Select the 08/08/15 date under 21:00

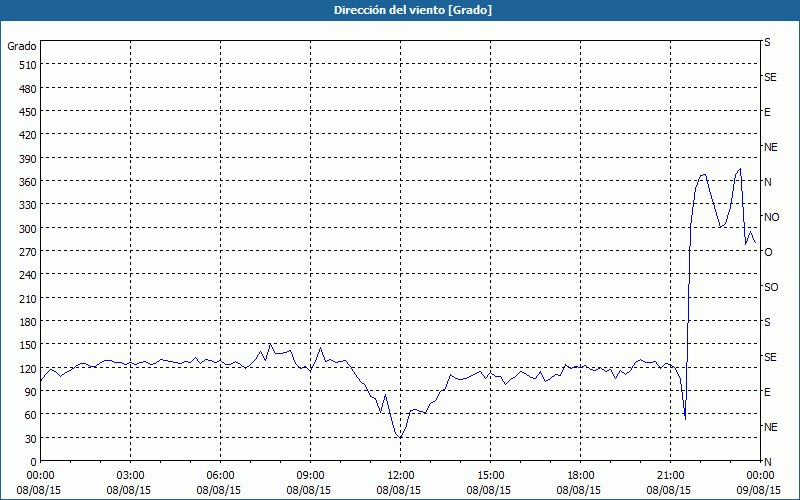coord(668,490)
